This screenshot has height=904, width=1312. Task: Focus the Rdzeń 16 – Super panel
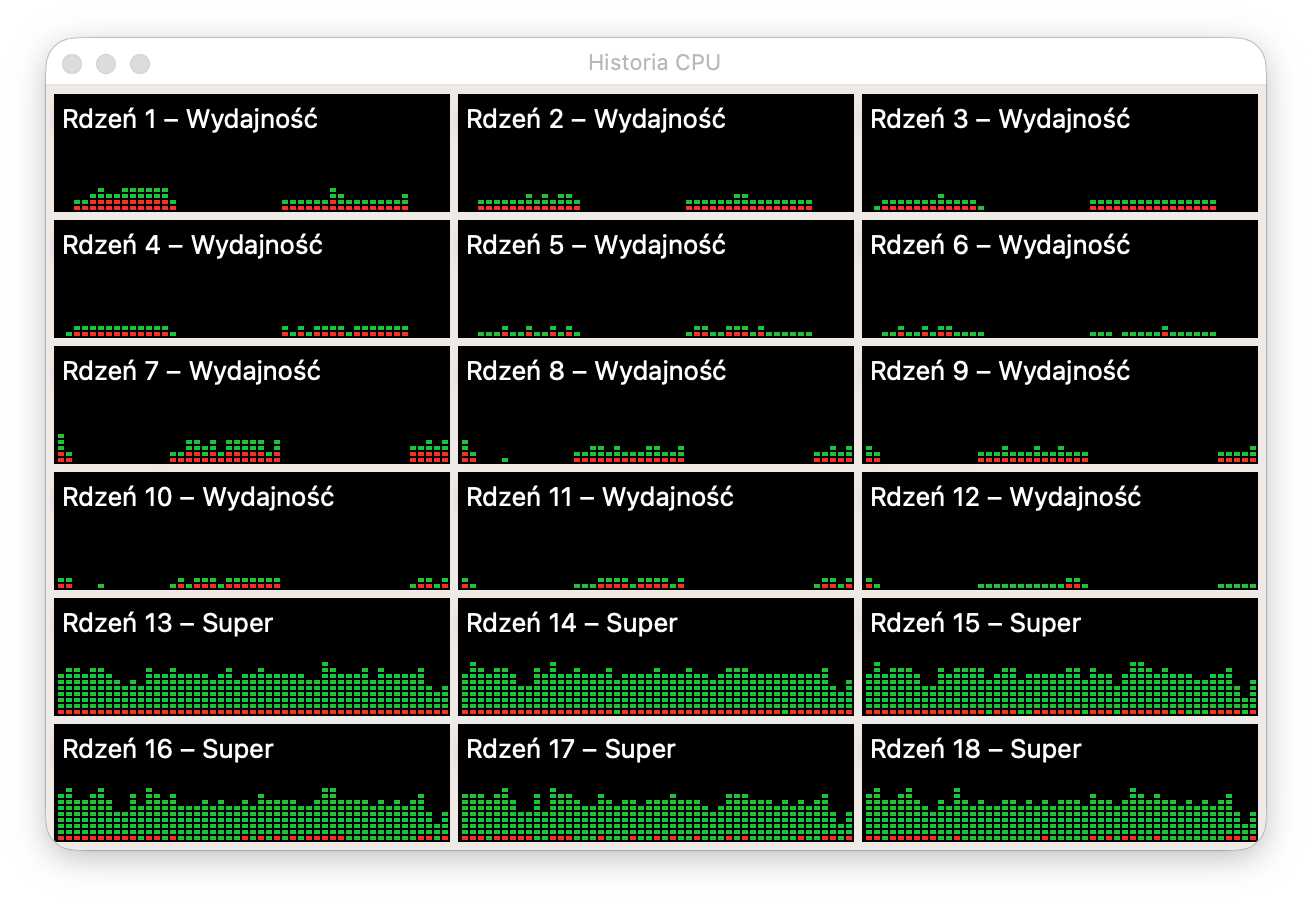[252, 783]
